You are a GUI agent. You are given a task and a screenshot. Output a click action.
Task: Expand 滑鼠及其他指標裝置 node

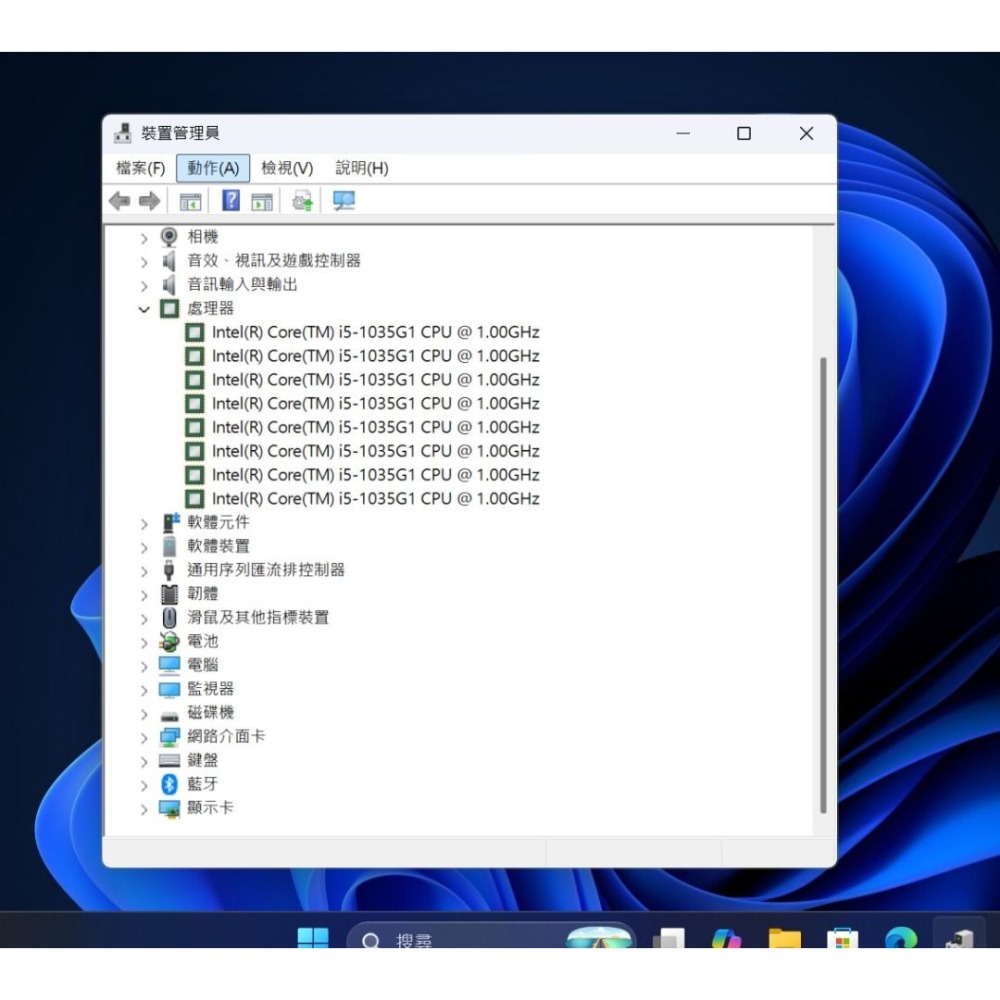(144, 619)
